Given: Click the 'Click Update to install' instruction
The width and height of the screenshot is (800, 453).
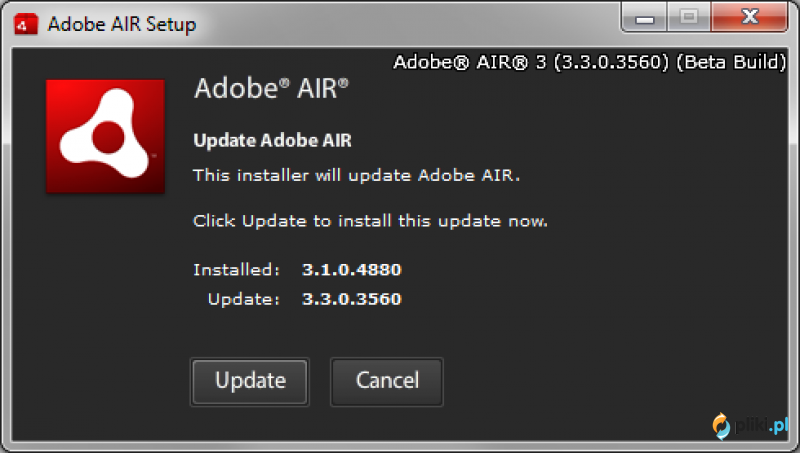Looking at the screenshot, I should coord(370,221).
